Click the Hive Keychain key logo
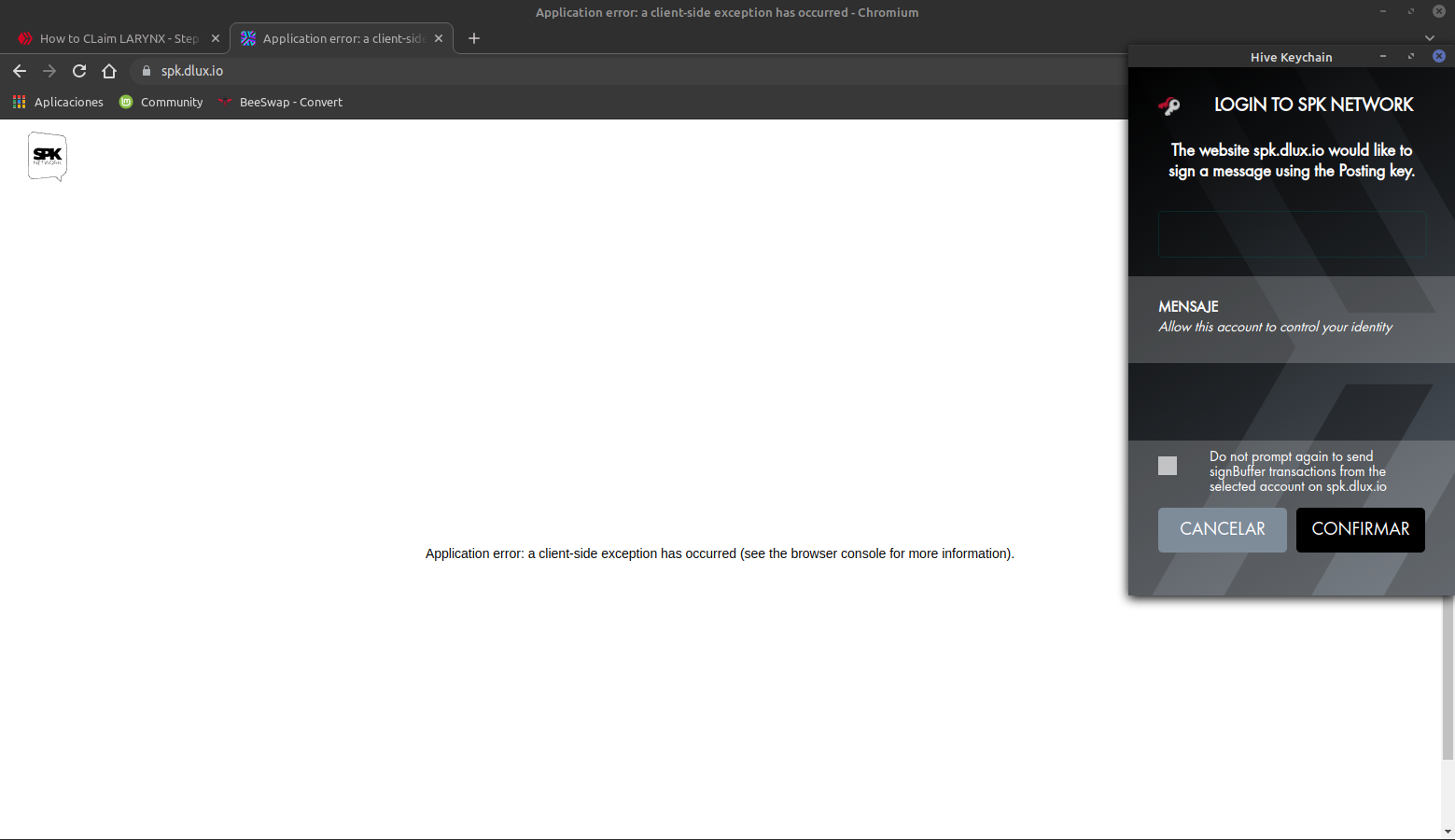Viewport: 1455px width, 840px height. pos(1169,105)
